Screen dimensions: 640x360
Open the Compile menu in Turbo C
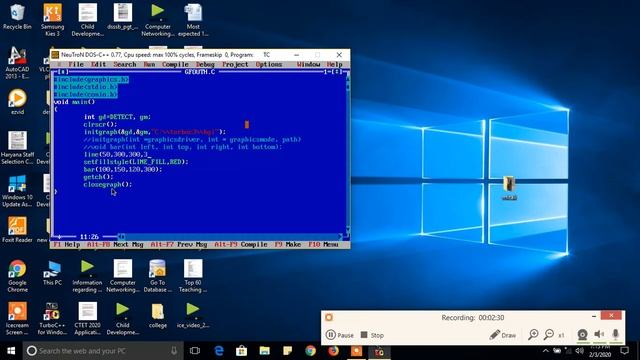(x=175, y=64)
